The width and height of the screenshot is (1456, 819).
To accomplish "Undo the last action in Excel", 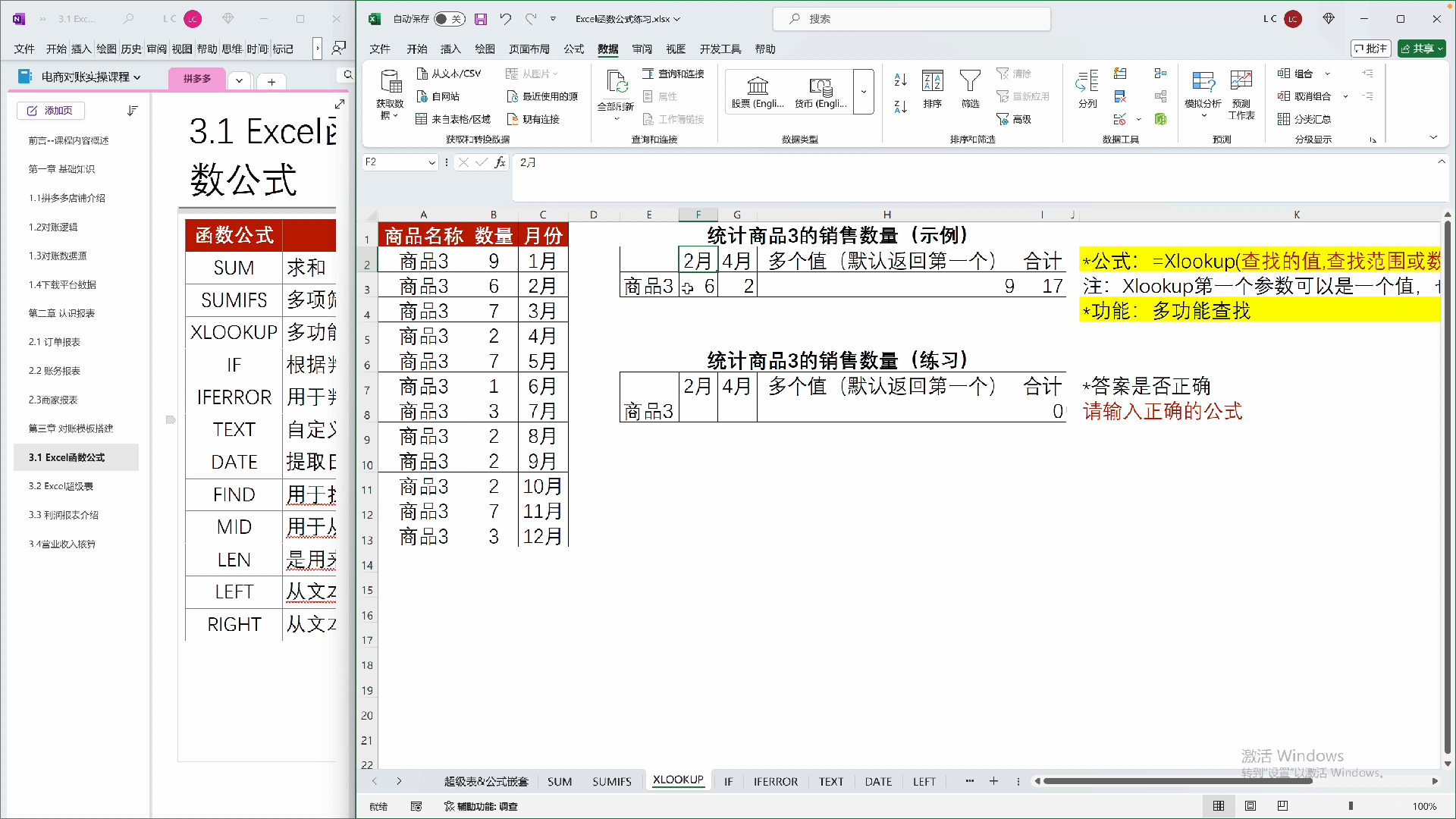I will [x=506, y=19].
